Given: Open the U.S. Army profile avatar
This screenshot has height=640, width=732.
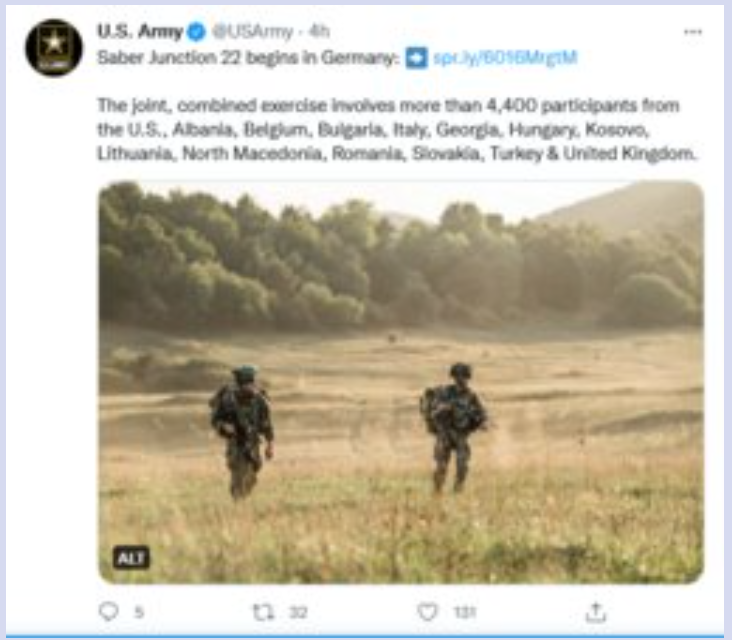Looking at the screenshot, I should tap(54, 48).
